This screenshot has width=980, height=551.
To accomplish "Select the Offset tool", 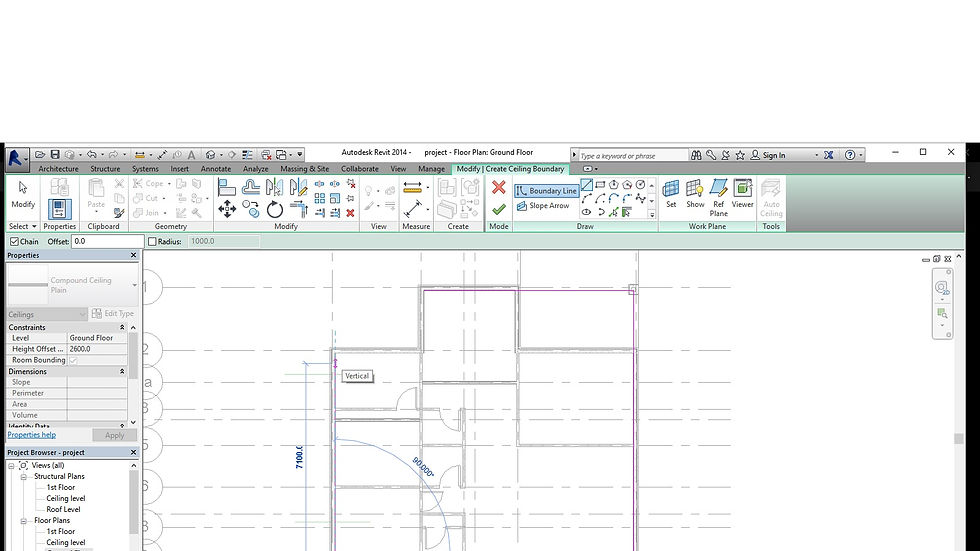I will [251, 187].
